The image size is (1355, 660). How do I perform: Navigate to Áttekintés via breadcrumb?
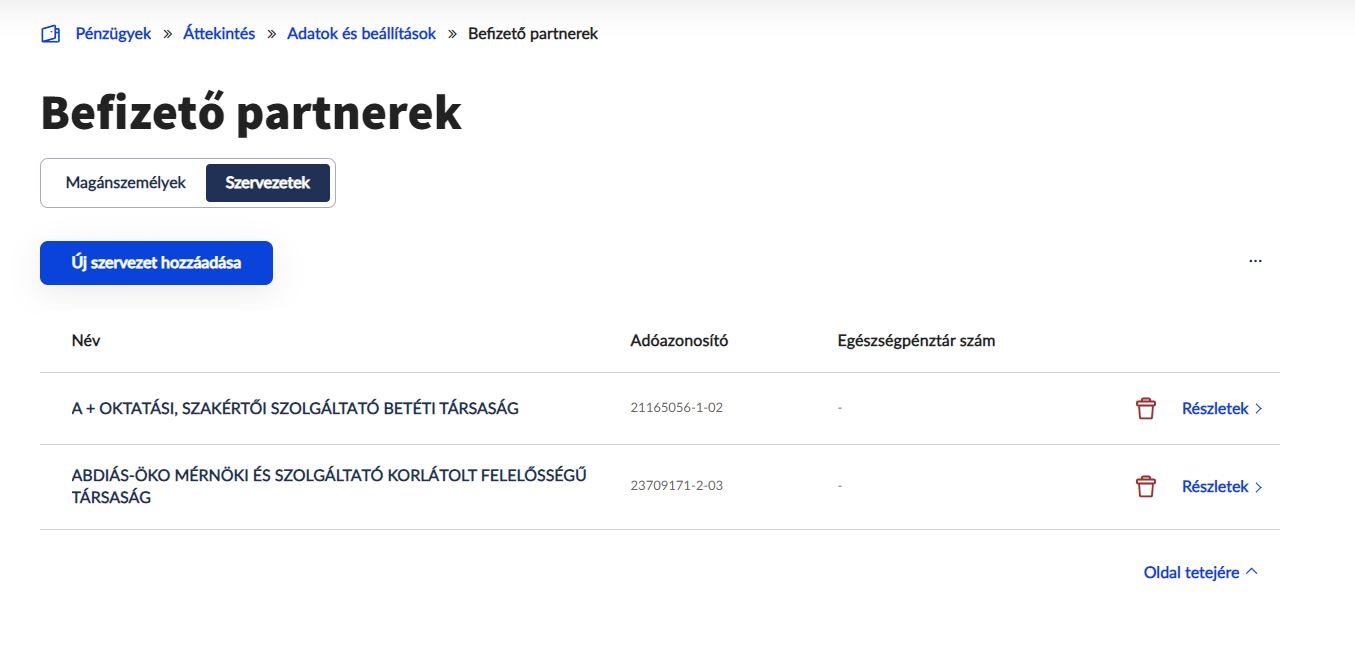[x=219, y=33]
